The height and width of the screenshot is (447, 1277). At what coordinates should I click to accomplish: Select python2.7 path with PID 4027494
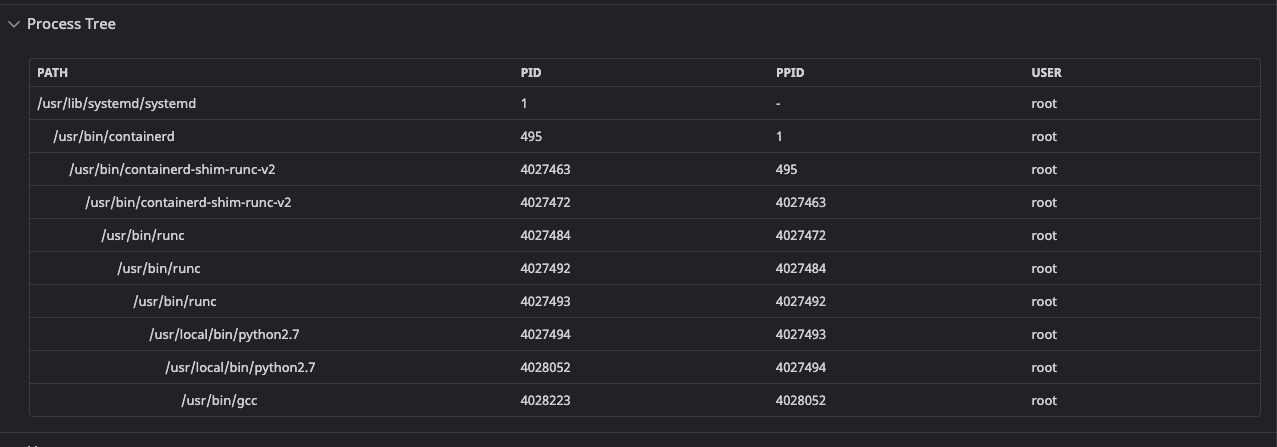[x=224, y=335]
